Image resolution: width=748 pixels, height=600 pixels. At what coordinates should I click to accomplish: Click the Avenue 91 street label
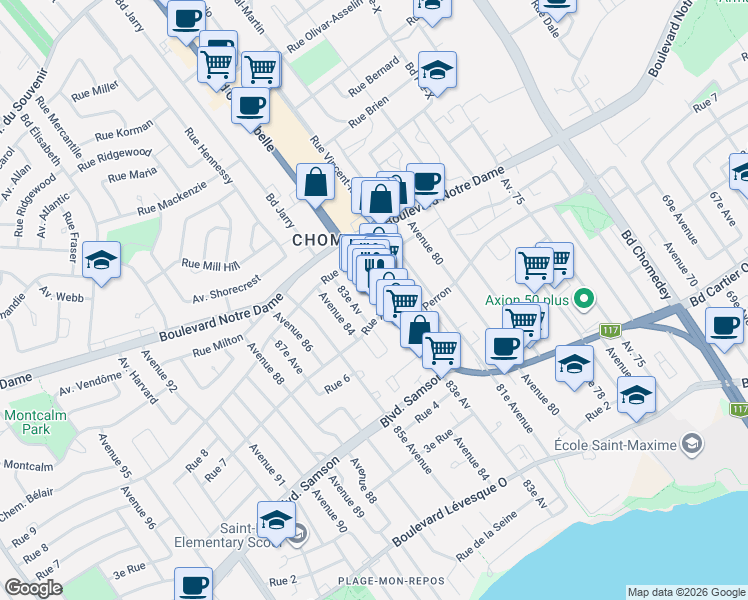[267, 465]
